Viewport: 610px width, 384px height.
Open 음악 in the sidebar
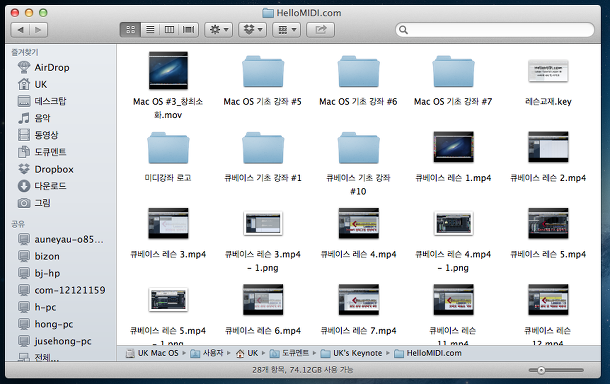[34, 118]
